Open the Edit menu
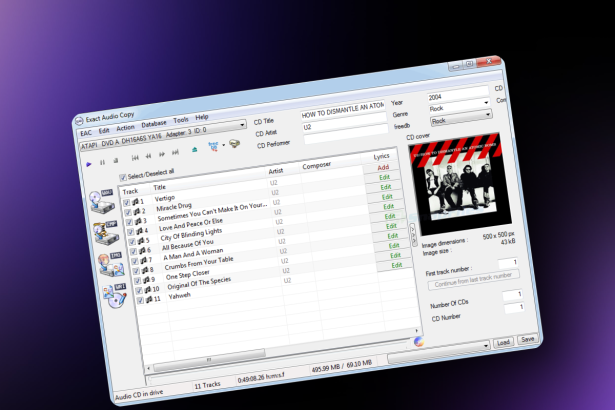 coord(104,130)
